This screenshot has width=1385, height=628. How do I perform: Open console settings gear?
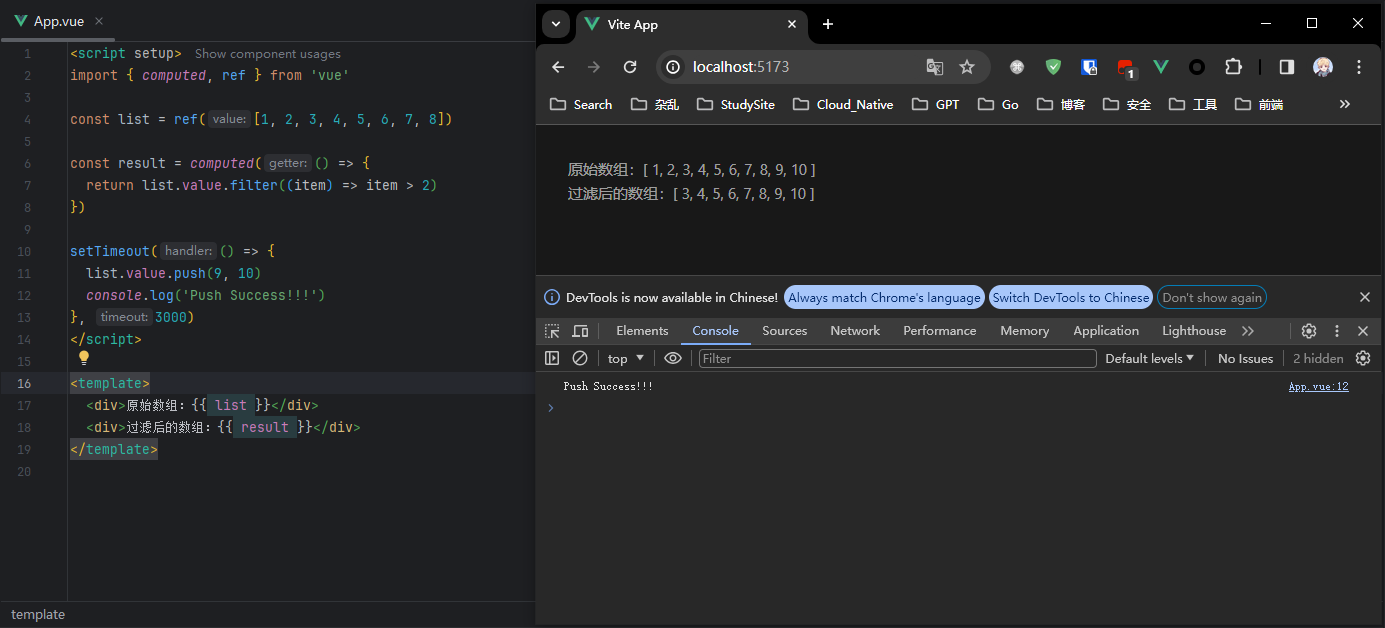click(1363, 358)
